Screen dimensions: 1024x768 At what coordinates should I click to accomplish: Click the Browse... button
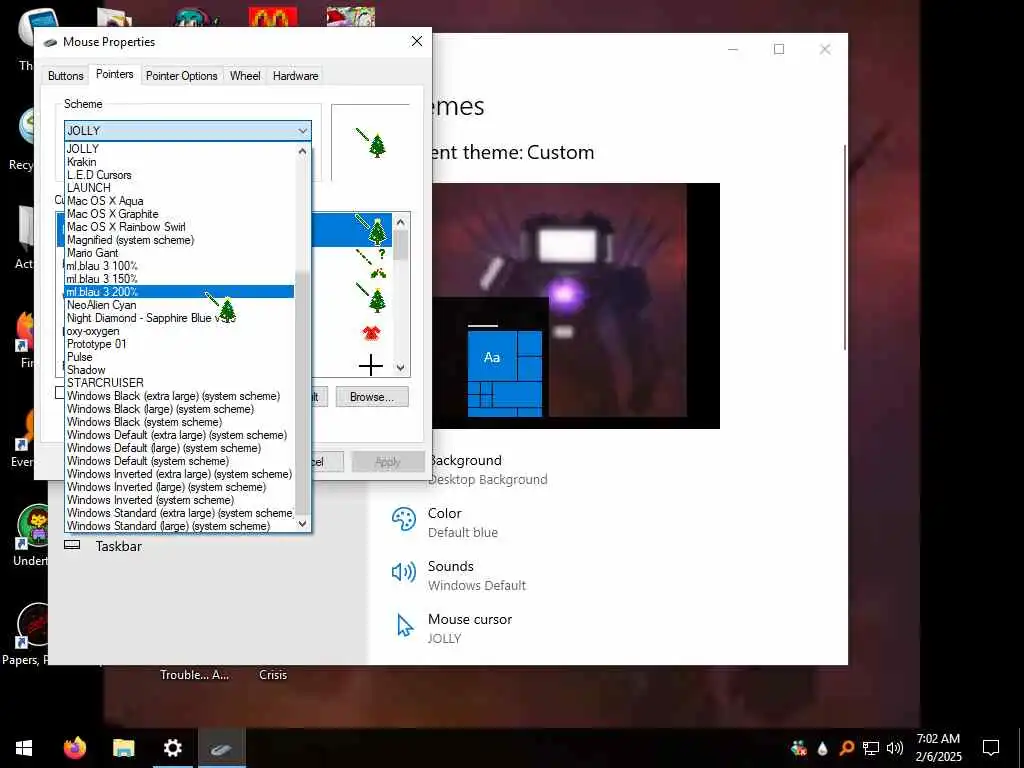click(372, 396)
